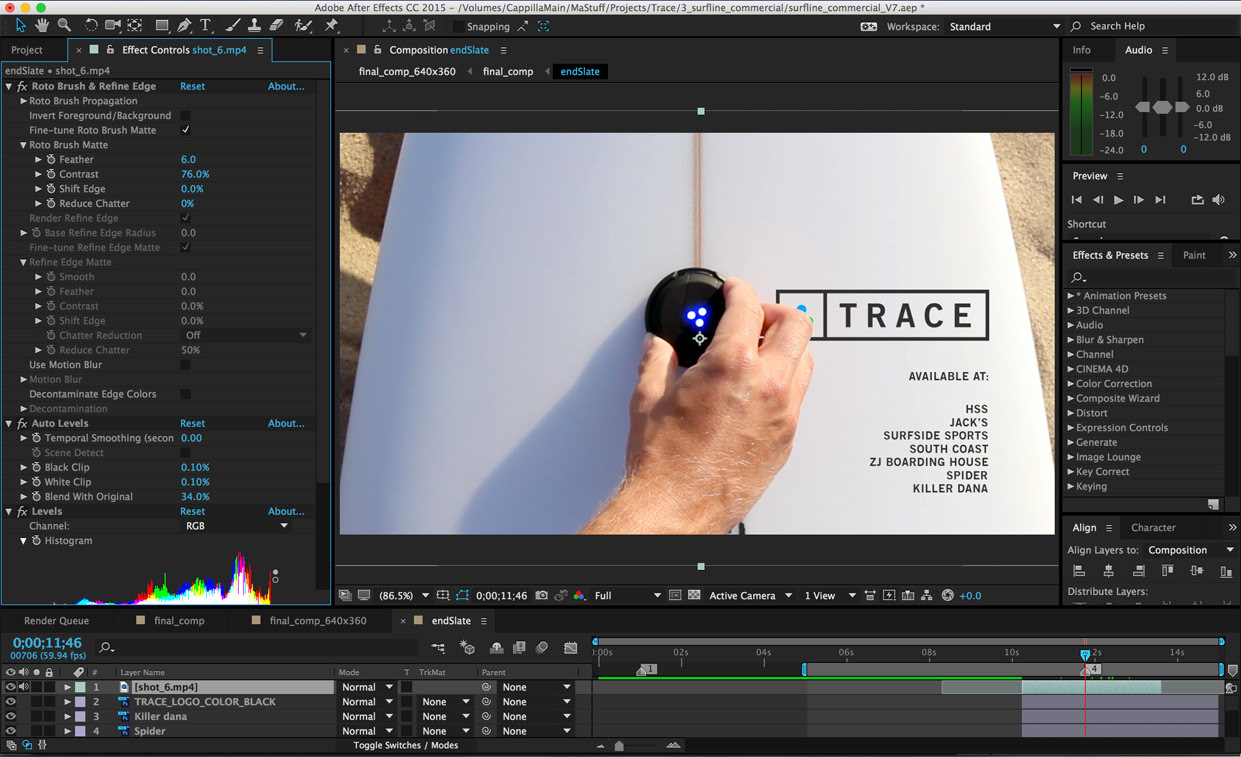This screenshot has height=757, width=1241.
Task: Click the mute audio speaker in Preview panel
Action: tap(1218, 200)
